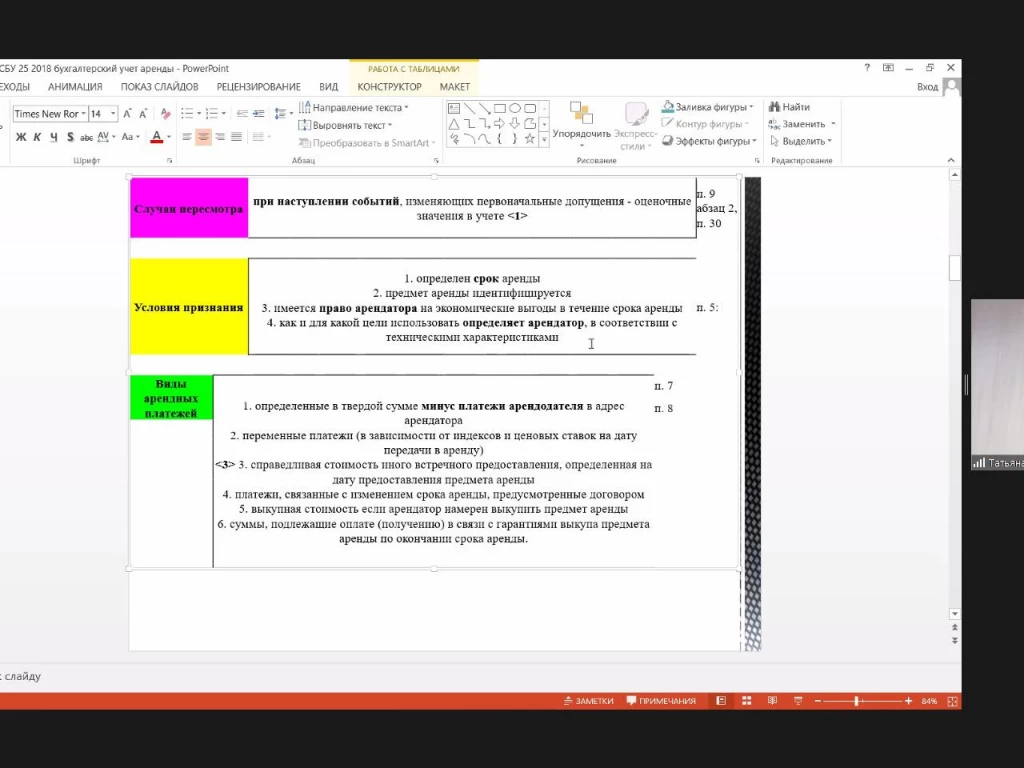Click the Найти button
This screenshot has width=1024, height=768.
789,107
